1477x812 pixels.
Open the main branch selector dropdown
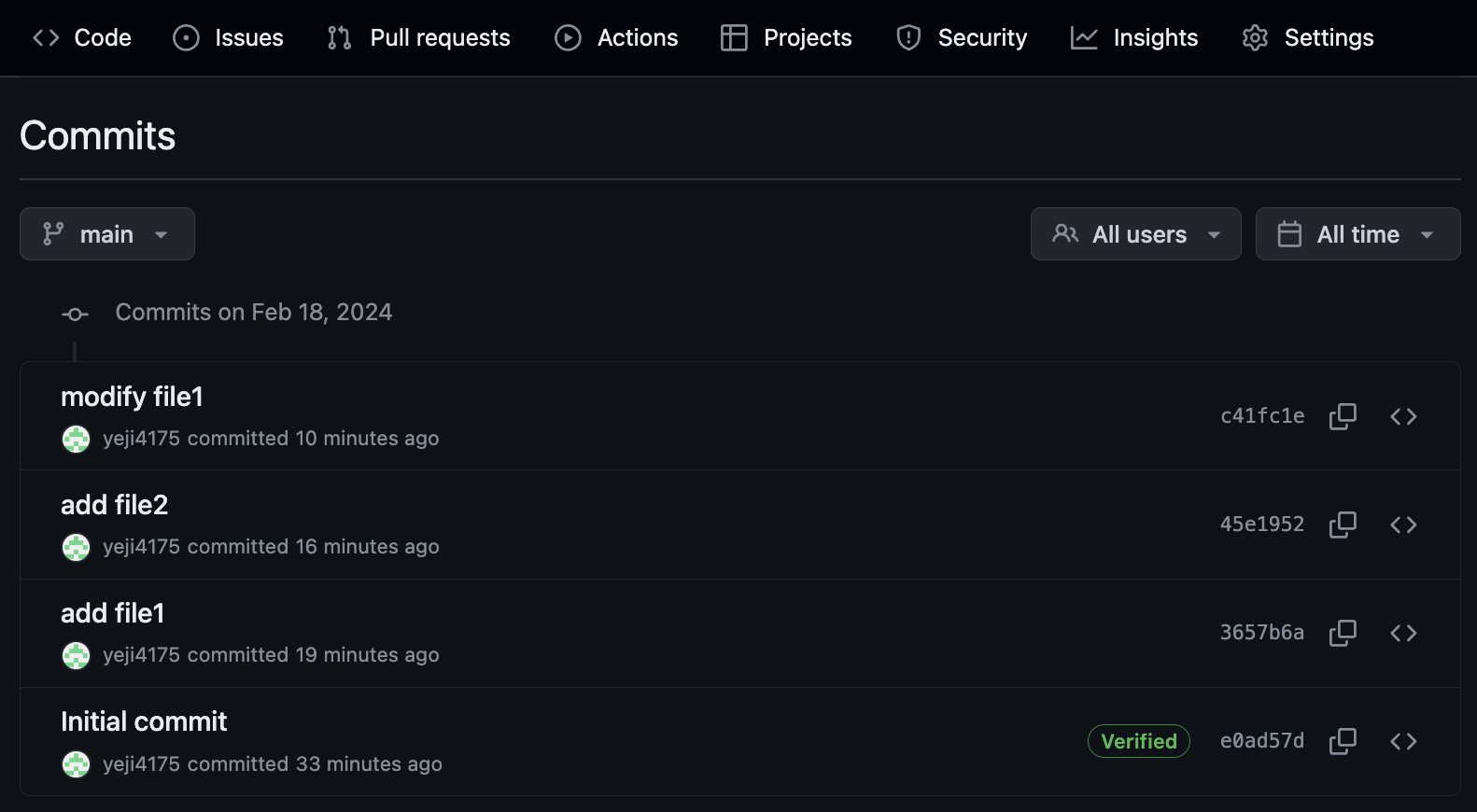click(x=107, y=234)
